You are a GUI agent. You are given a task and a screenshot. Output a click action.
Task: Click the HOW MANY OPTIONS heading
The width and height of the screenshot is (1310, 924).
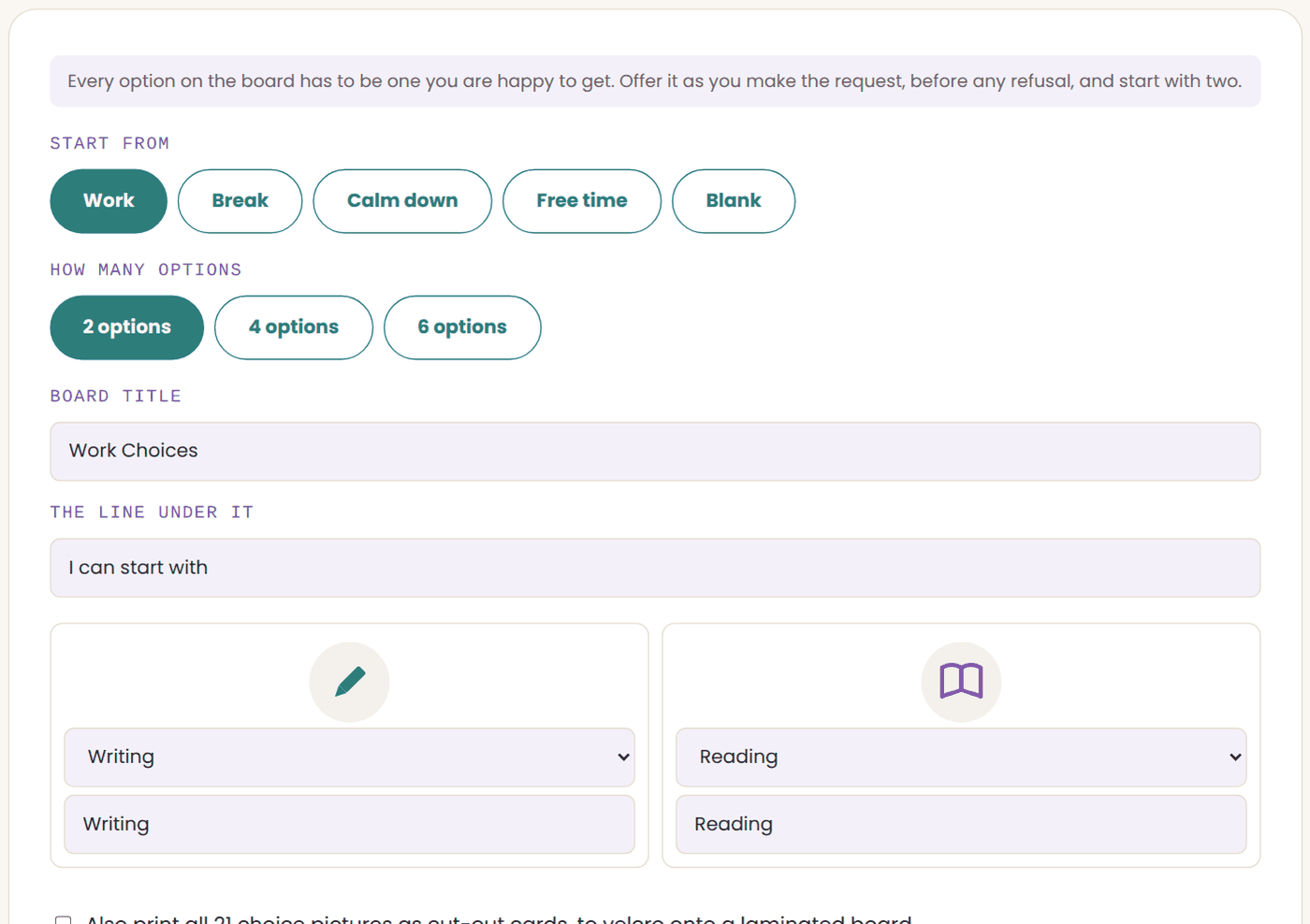click(146, 270)
